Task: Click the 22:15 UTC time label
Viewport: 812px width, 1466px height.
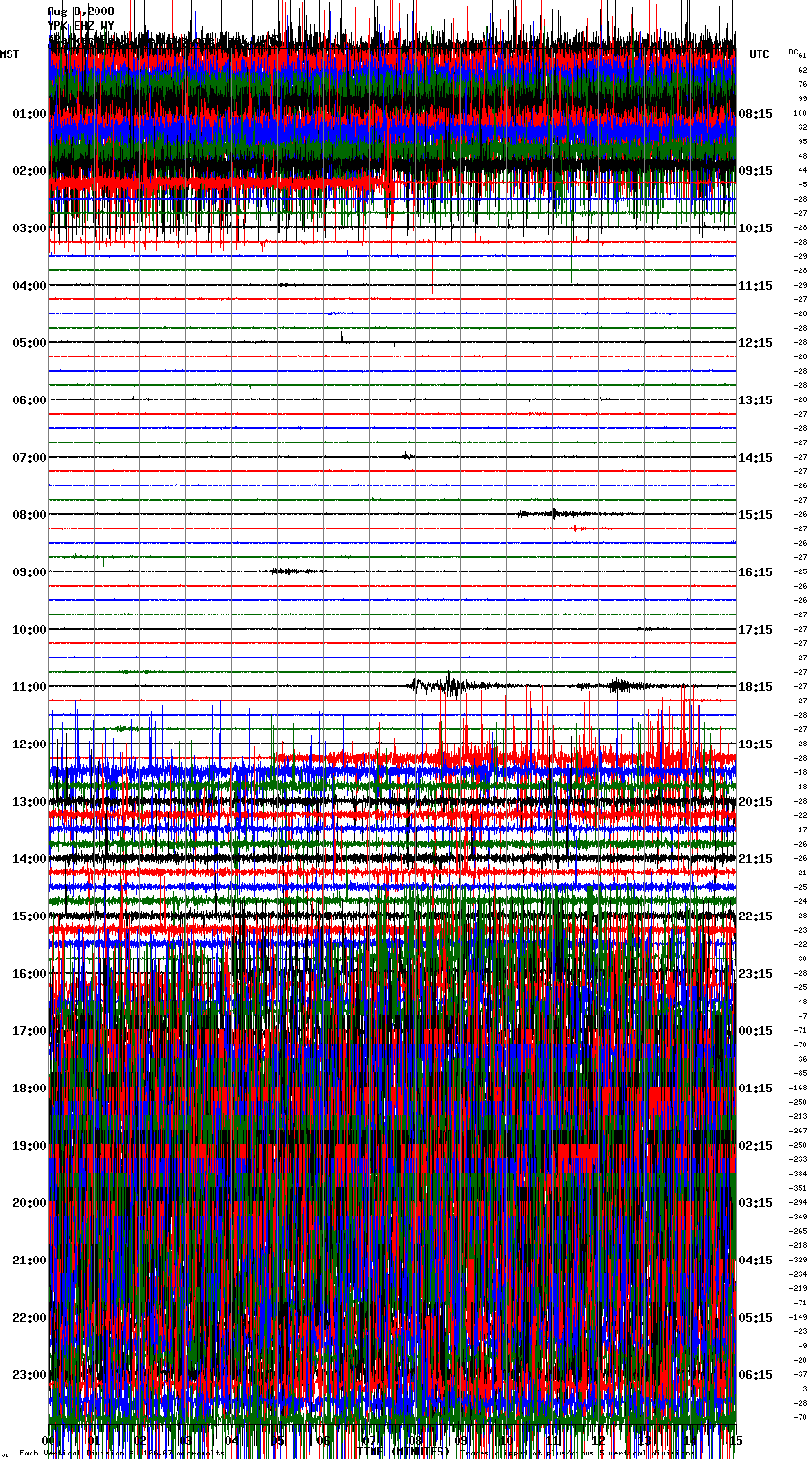Action: (x=756, y=916)
